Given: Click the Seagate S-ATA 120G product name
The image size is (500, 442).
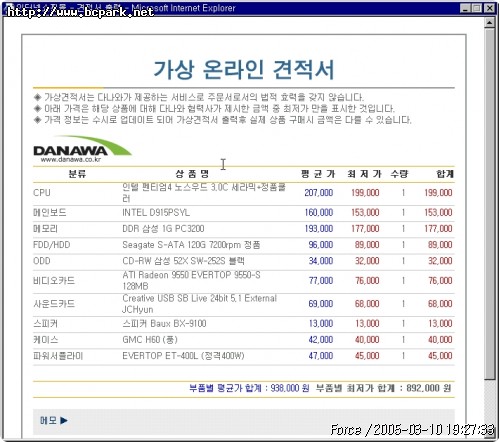Looking at the screenshot, I should (191, 245).
